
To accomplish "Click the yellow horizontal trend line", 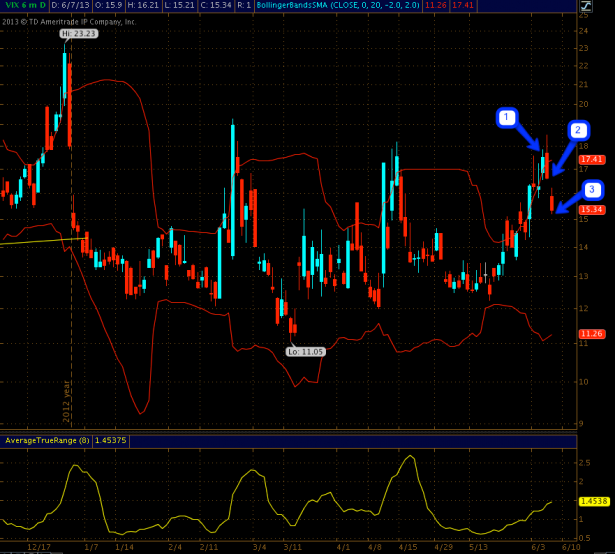I will (40, 241).
